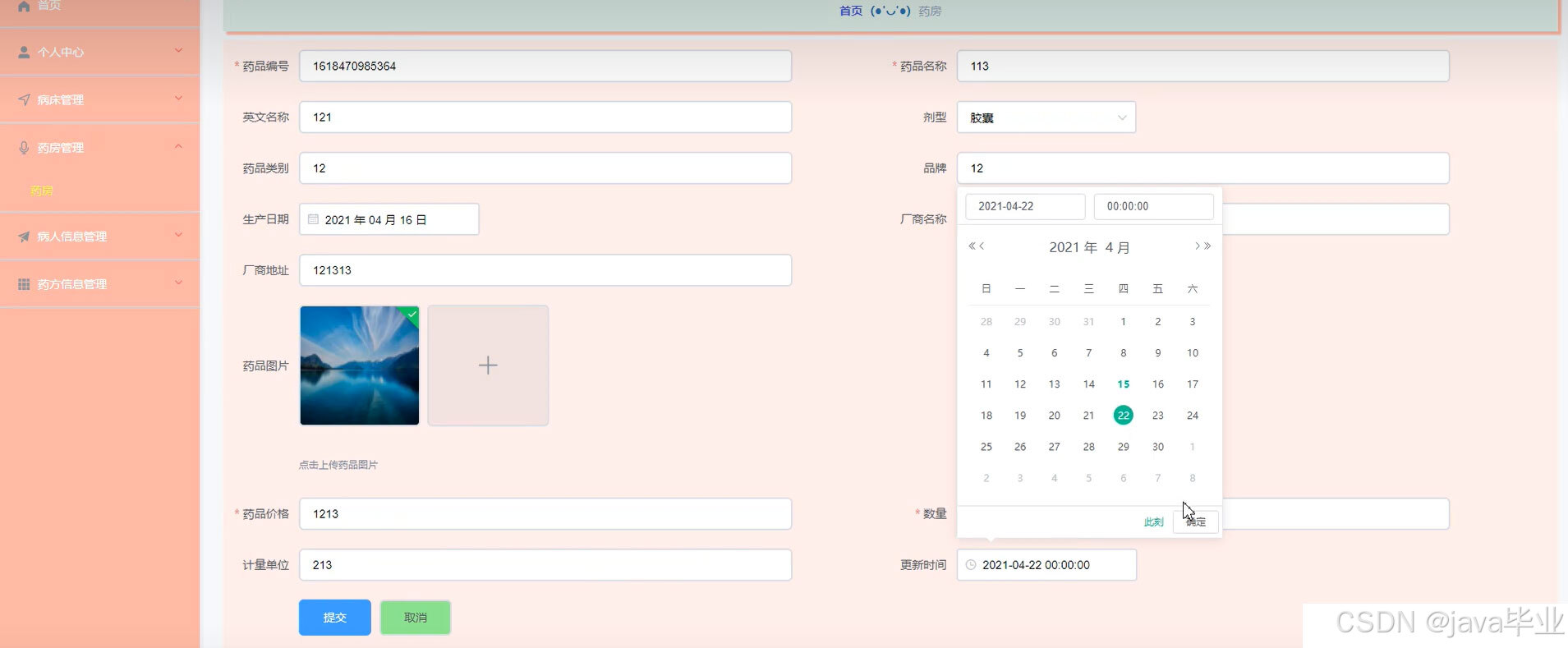Click the 病床管理 paper-plane icon
1568x648 pixels.
[x=24, y=99]
